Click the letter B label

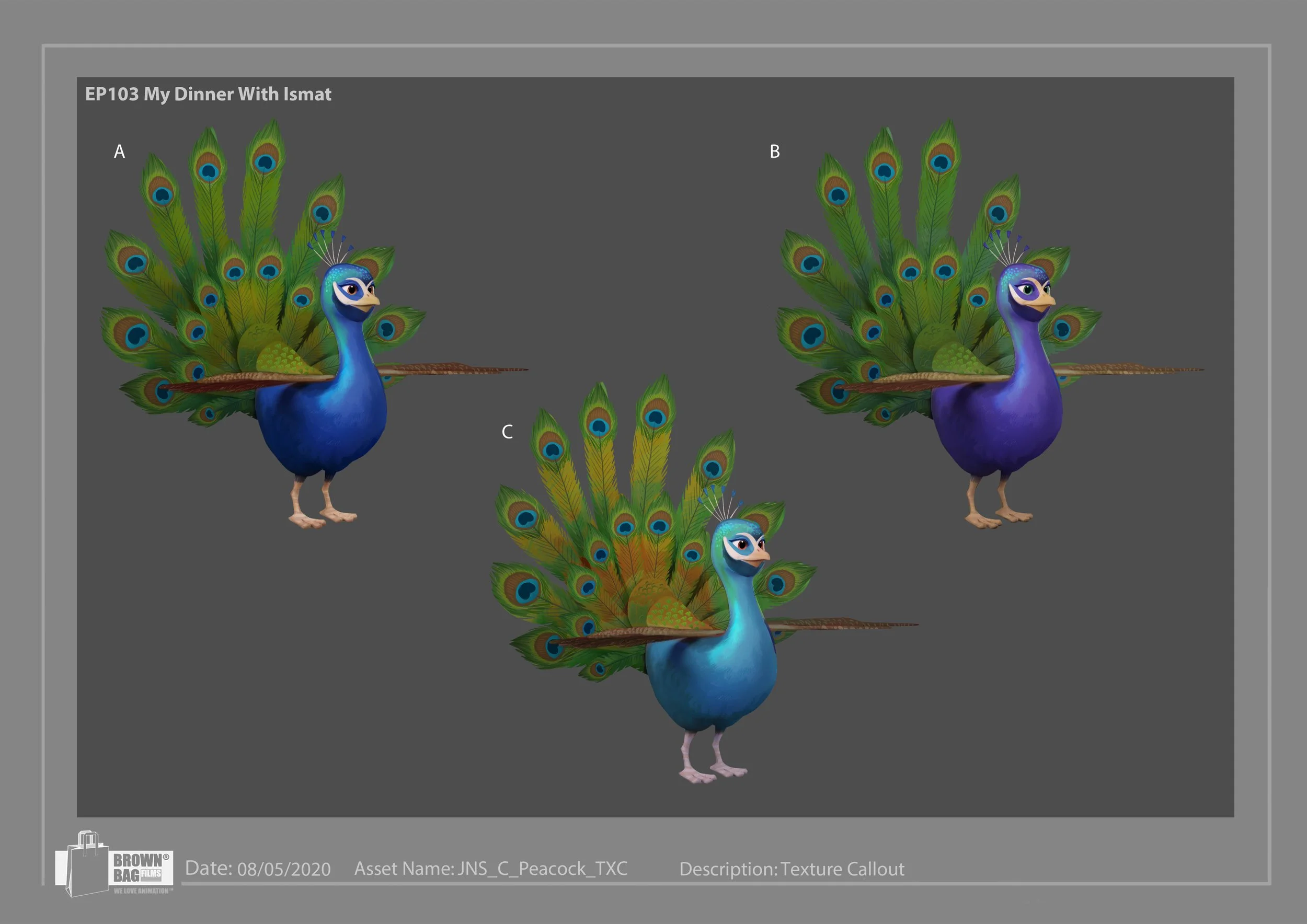click(x=774, y=152)
